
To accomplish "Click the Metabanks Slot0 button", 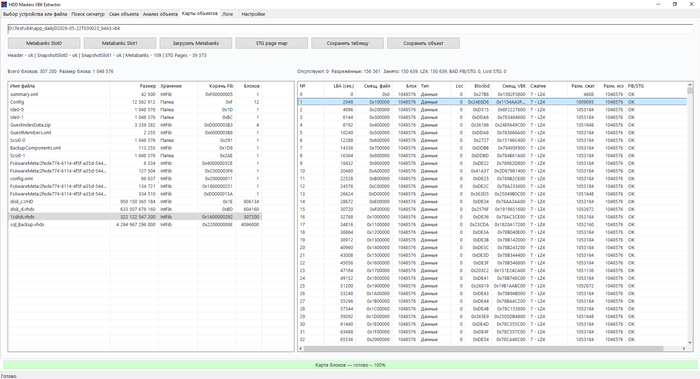I will point(44,43).
